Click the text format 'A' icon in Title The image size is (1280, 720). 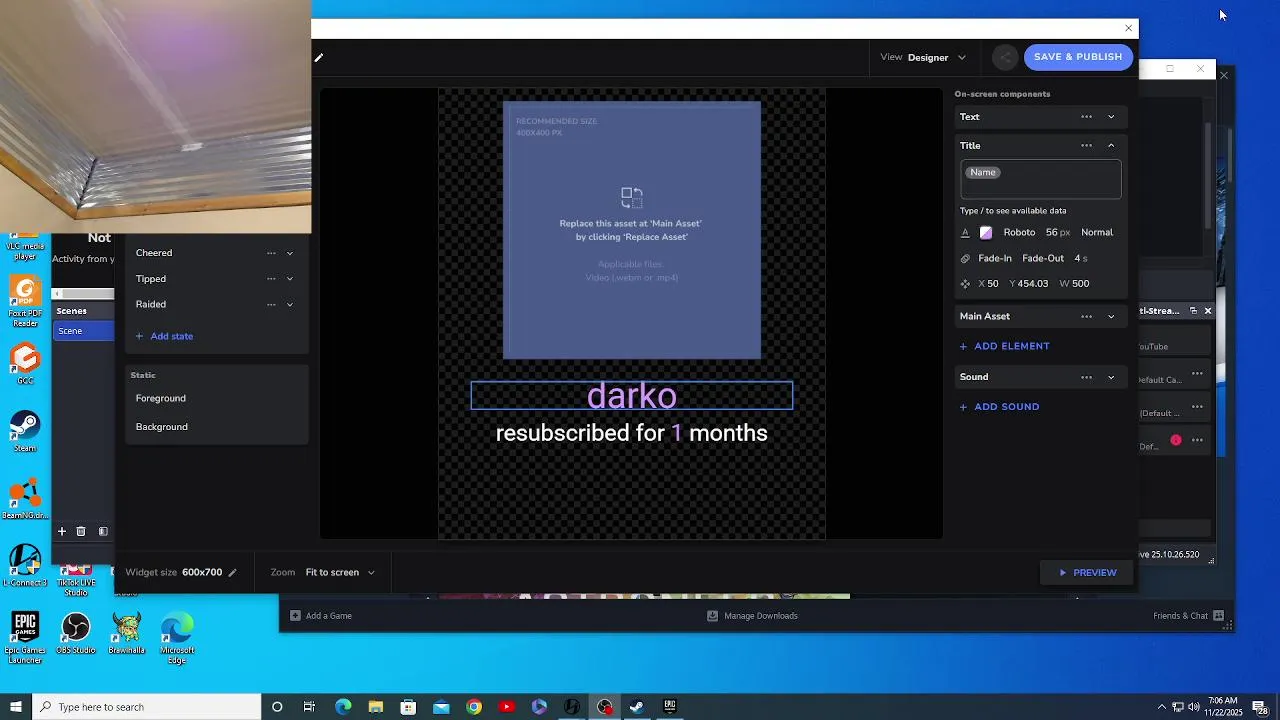pos(965,232)
